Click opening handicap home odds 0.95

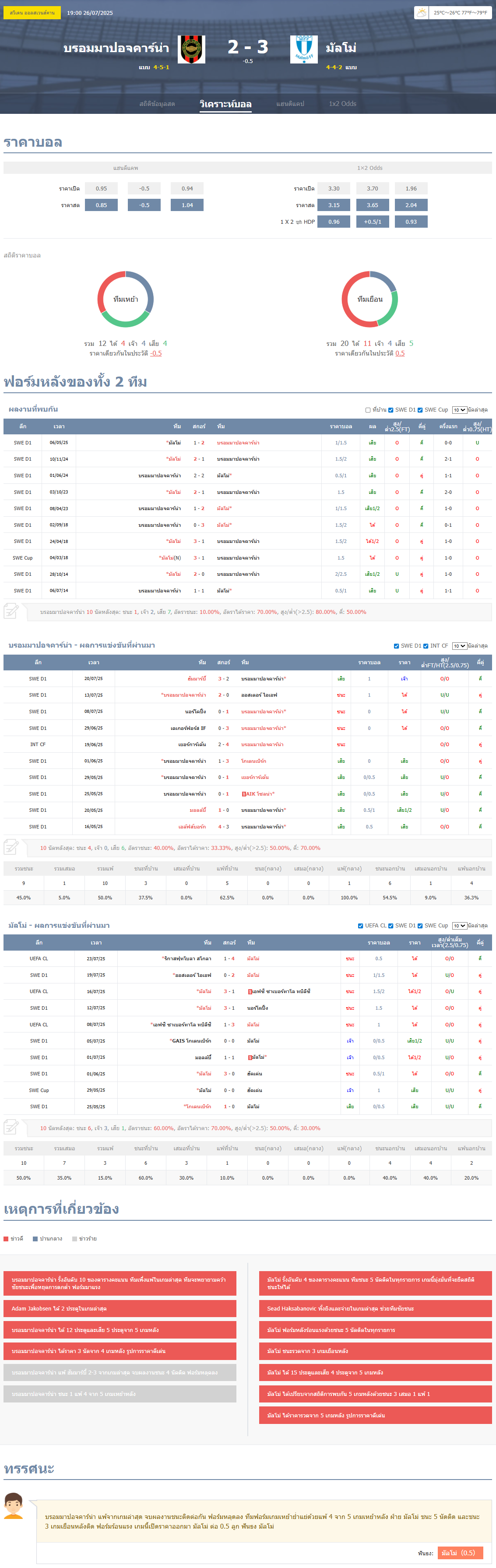click(101, 189)
